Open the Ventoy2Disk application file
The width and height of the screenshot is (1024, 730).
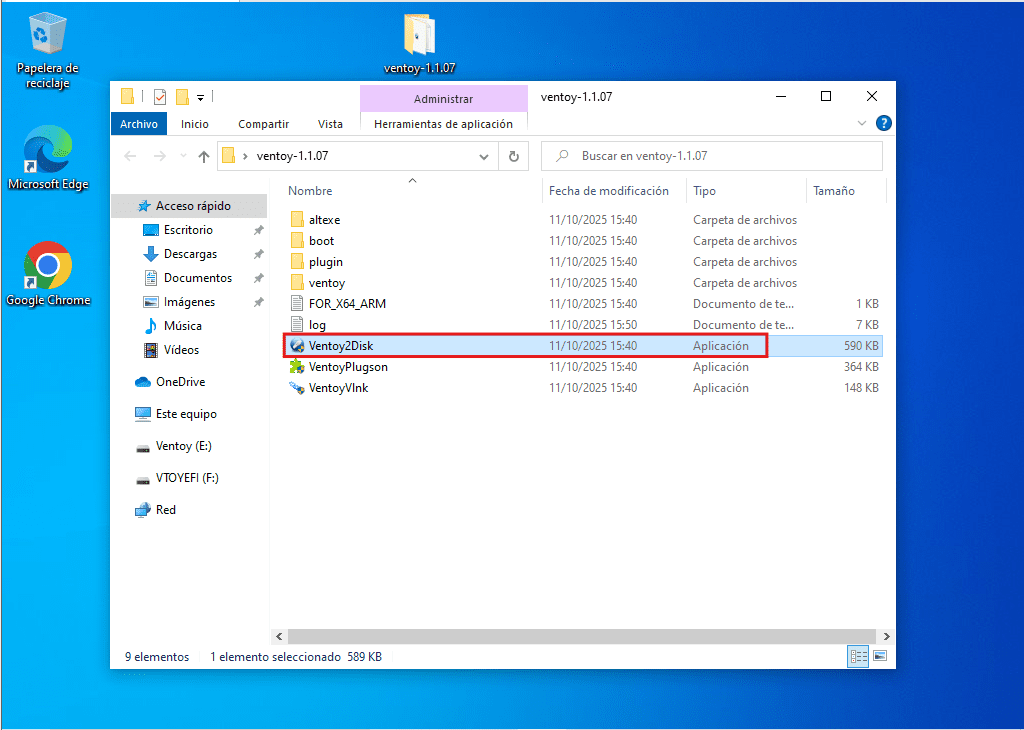(x=340, y=346)
